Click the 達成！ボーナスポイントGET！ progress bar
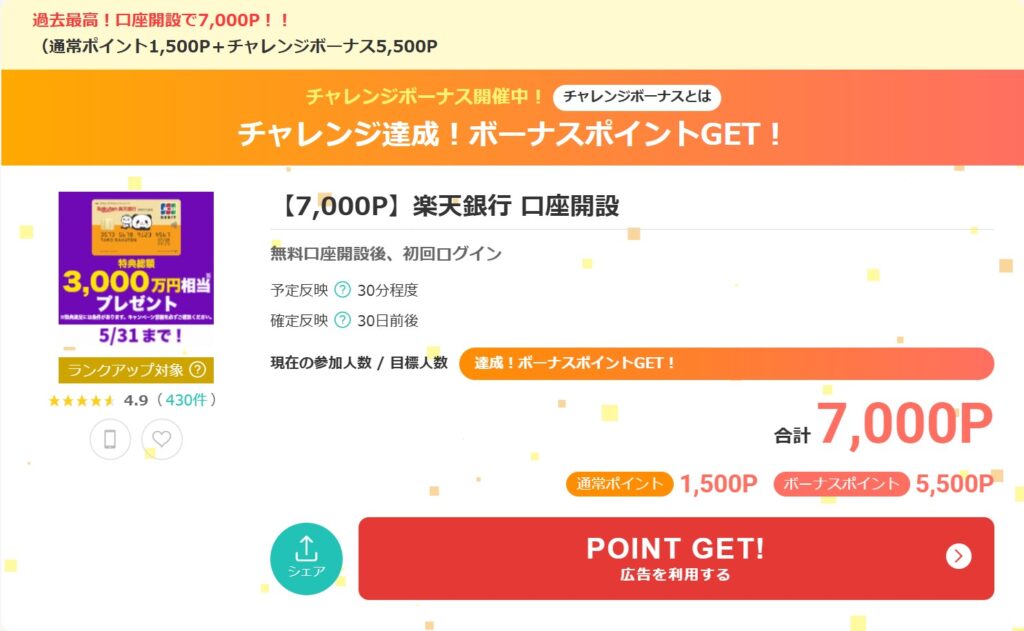The image size is (1024, 631). coord(726,363)
